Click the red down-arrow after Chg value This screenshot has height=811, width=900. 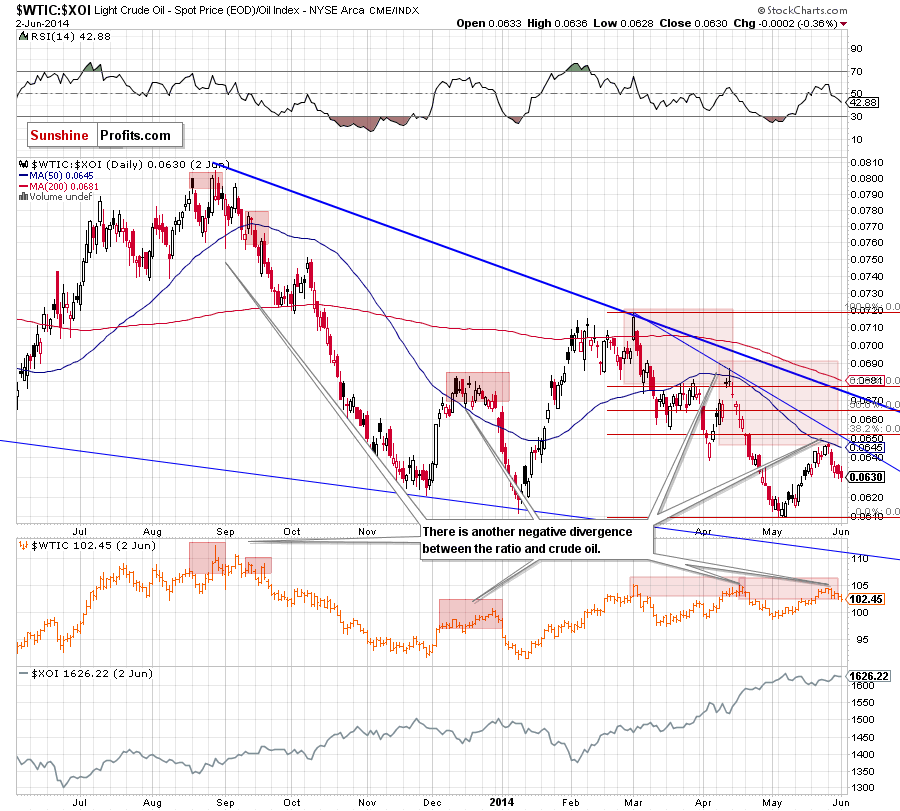click(x=843, y=24)
